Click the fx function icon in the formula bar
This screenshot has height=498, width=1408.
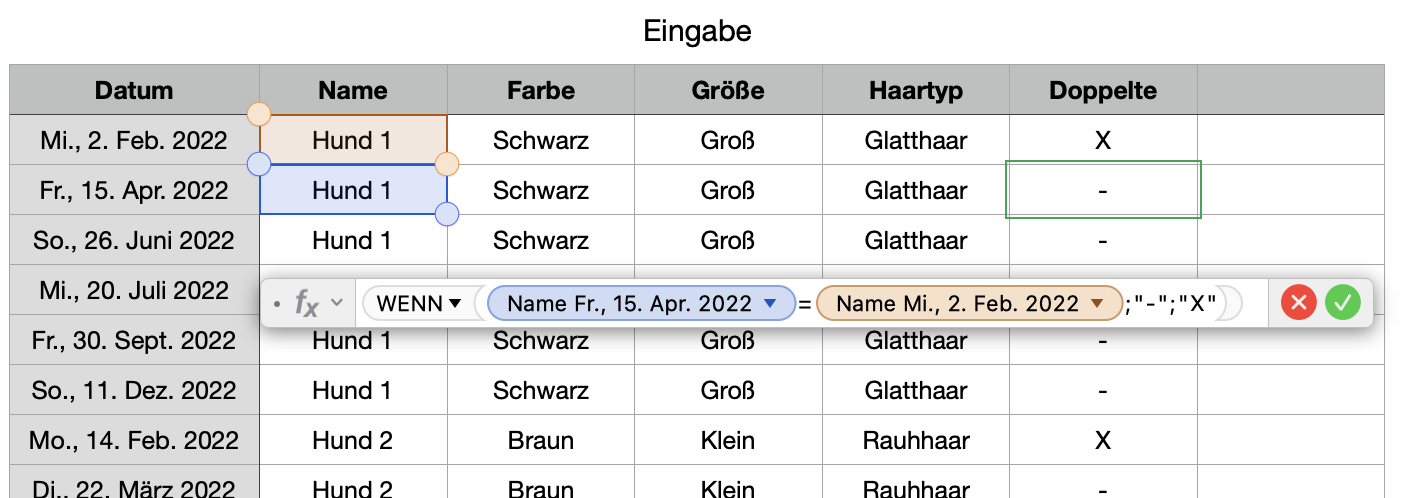pos(306,303)
